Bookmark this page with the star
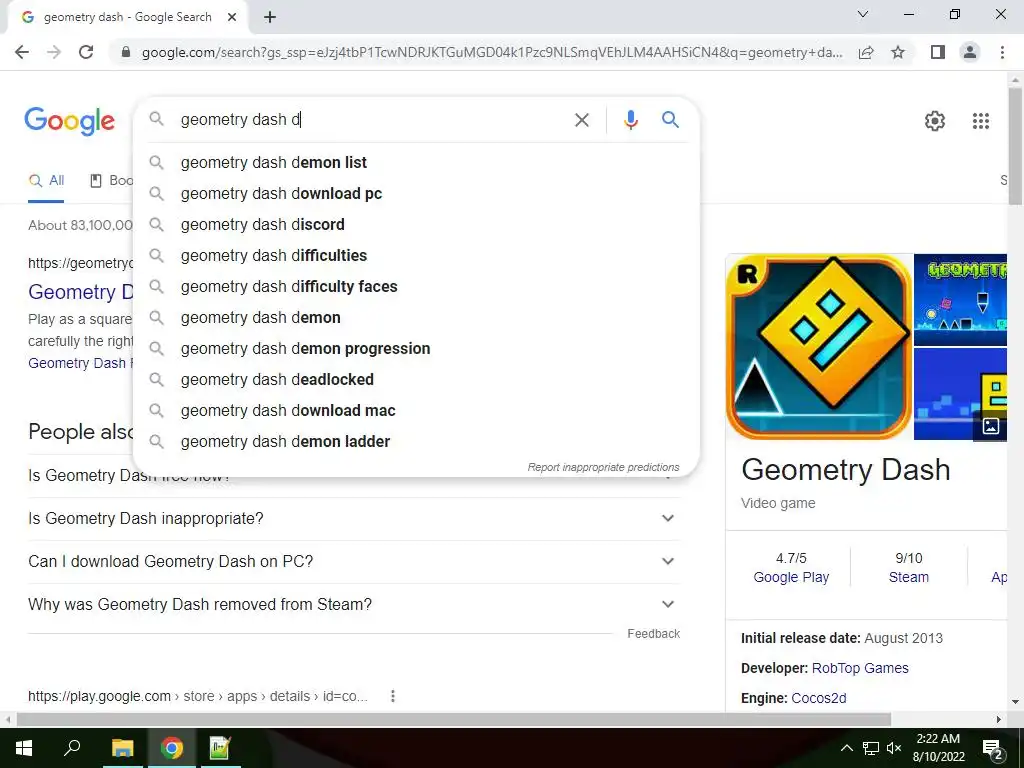Viewport: 1024px width, 768px height. tap(898, 52)
